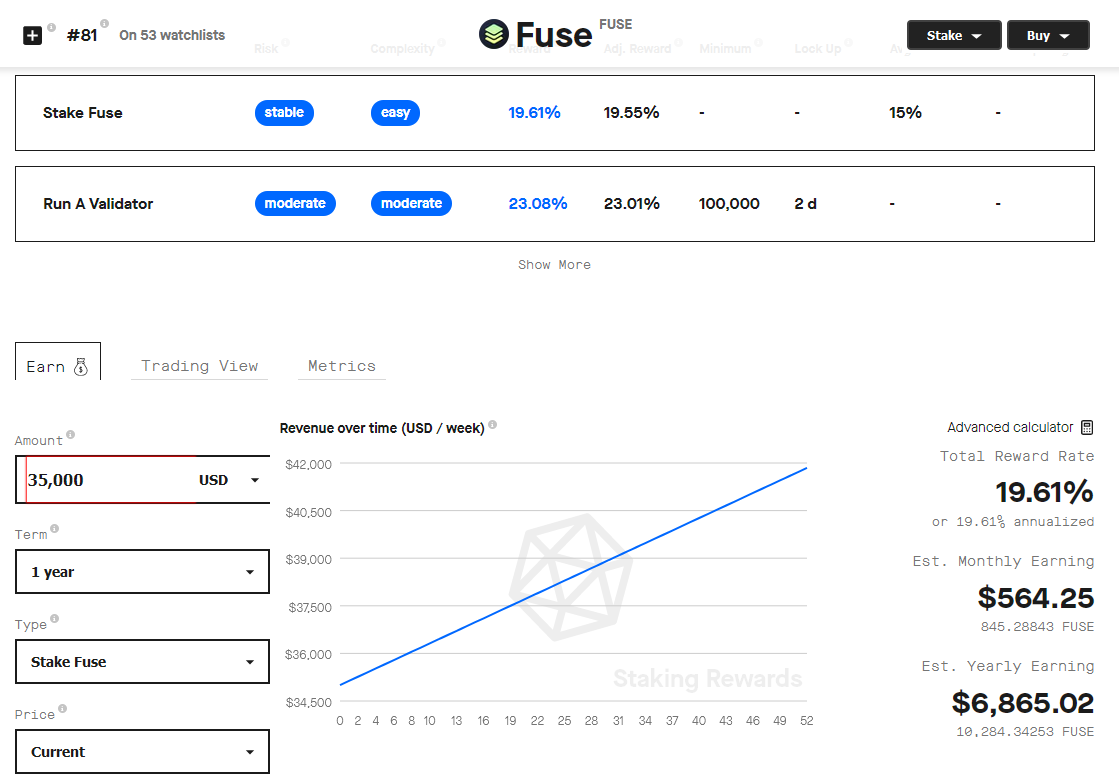The image size is (1119, 783).
Task: Click the info icon beside rank #81
Action: pyautogui.click(x=105, y=24)
